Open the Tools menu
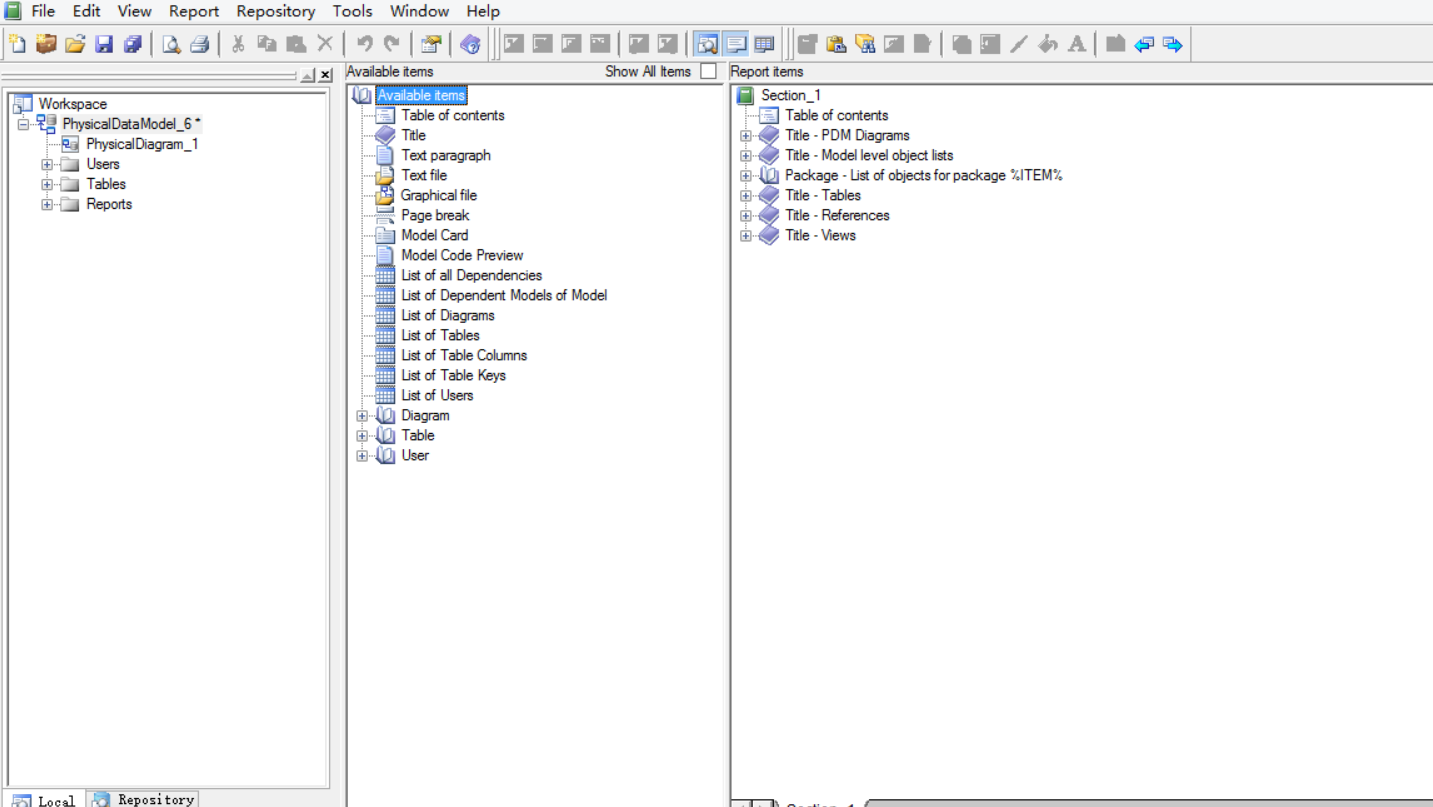Viewport: 1433px width, 807px height. pos(352,11)
